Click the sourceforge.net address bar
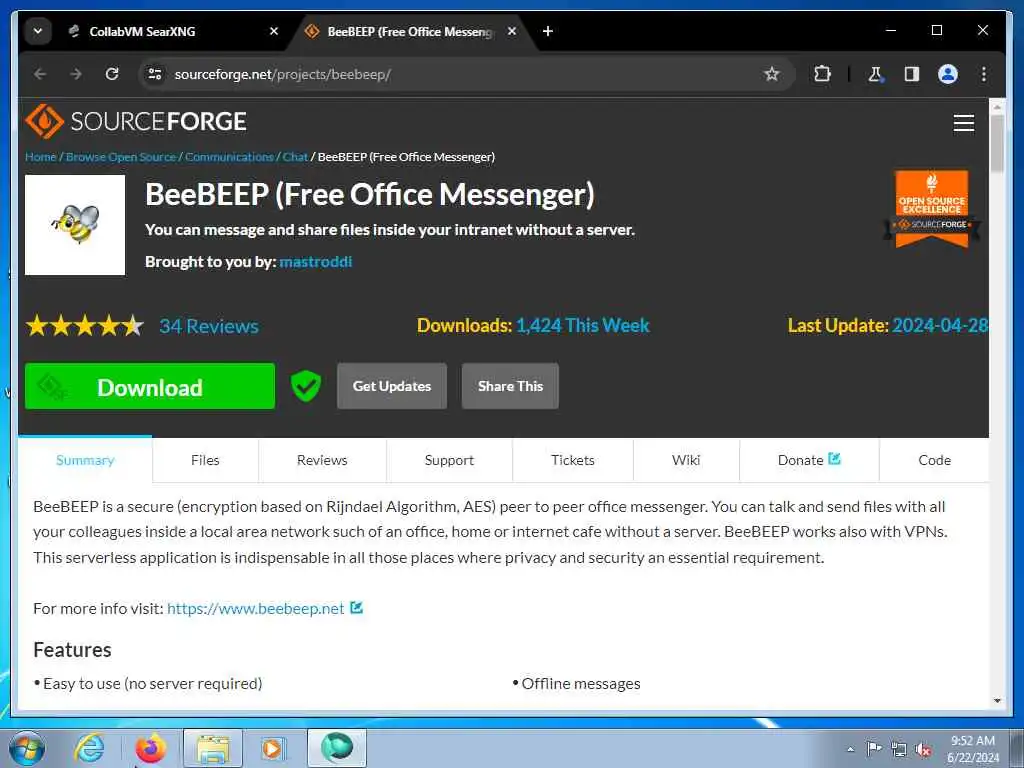This screenshot has width=1024, height=768. pos(457,74)
